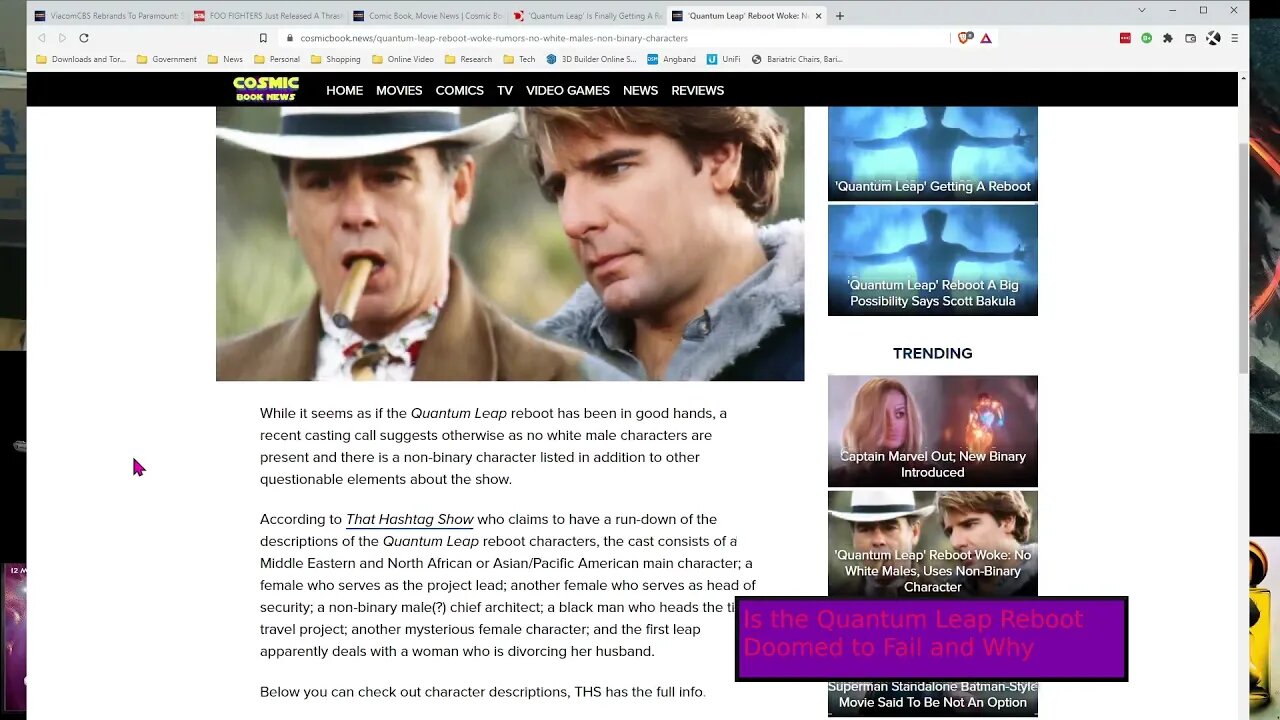Image resolution: width=1280 pixels, height=720 pixels.
Task: Bookmark this page with the bookmark icon
Action: point(263,38)
